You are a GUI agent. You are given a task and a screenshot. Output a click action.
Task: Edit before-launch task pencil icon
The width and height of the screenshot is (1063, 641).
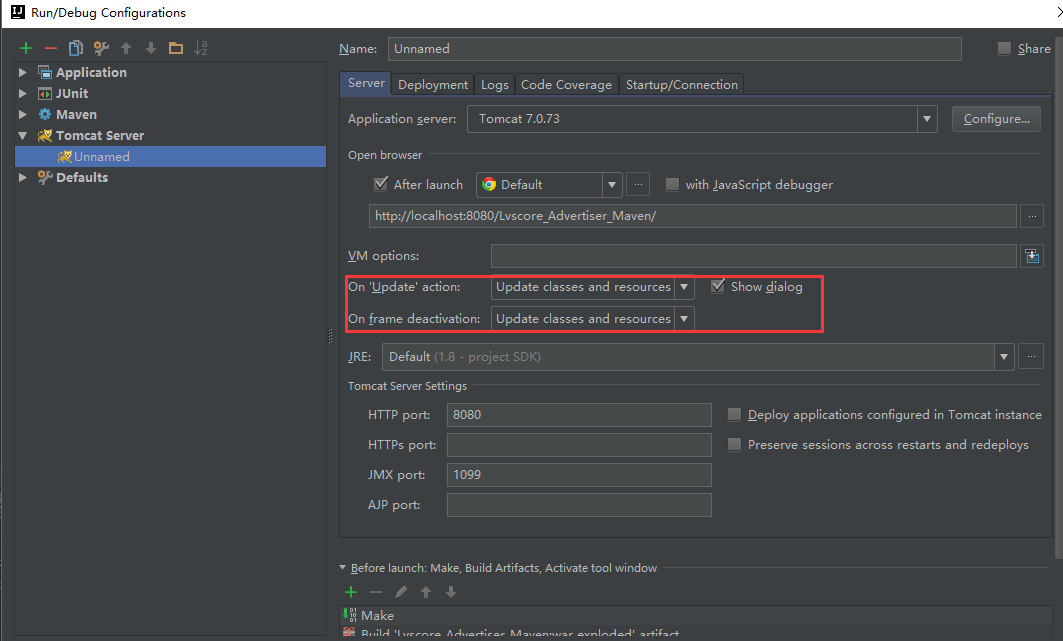[x=401, y=592]
